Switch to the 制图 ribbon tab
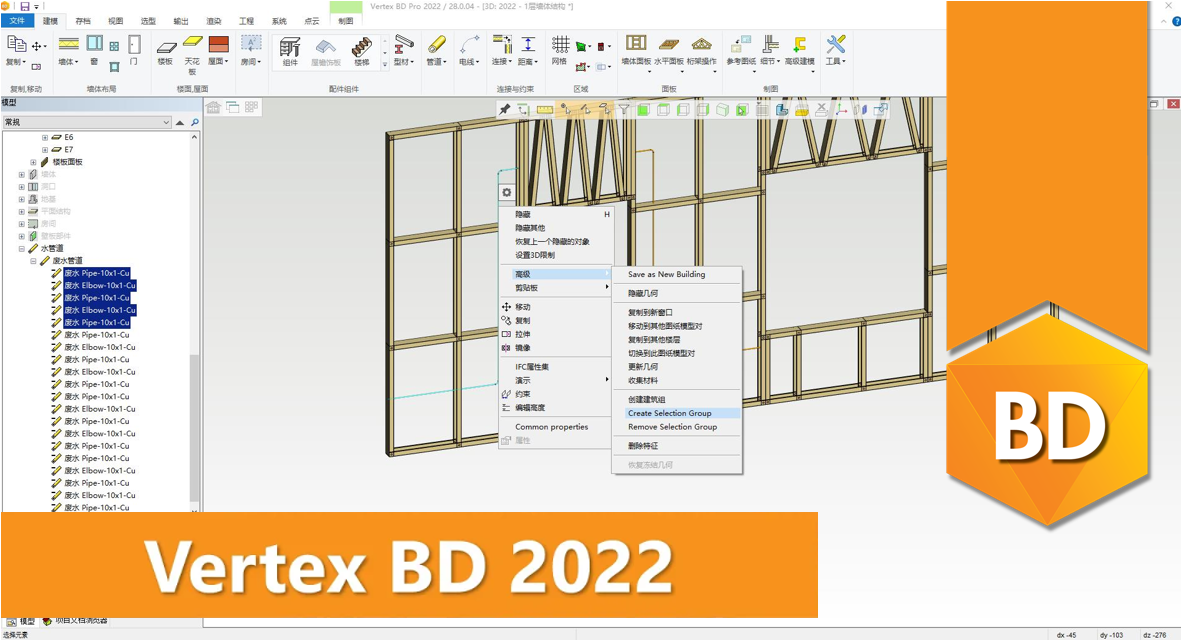The width and height of the screenshot is (1182, 642). (x=346, y=21)
